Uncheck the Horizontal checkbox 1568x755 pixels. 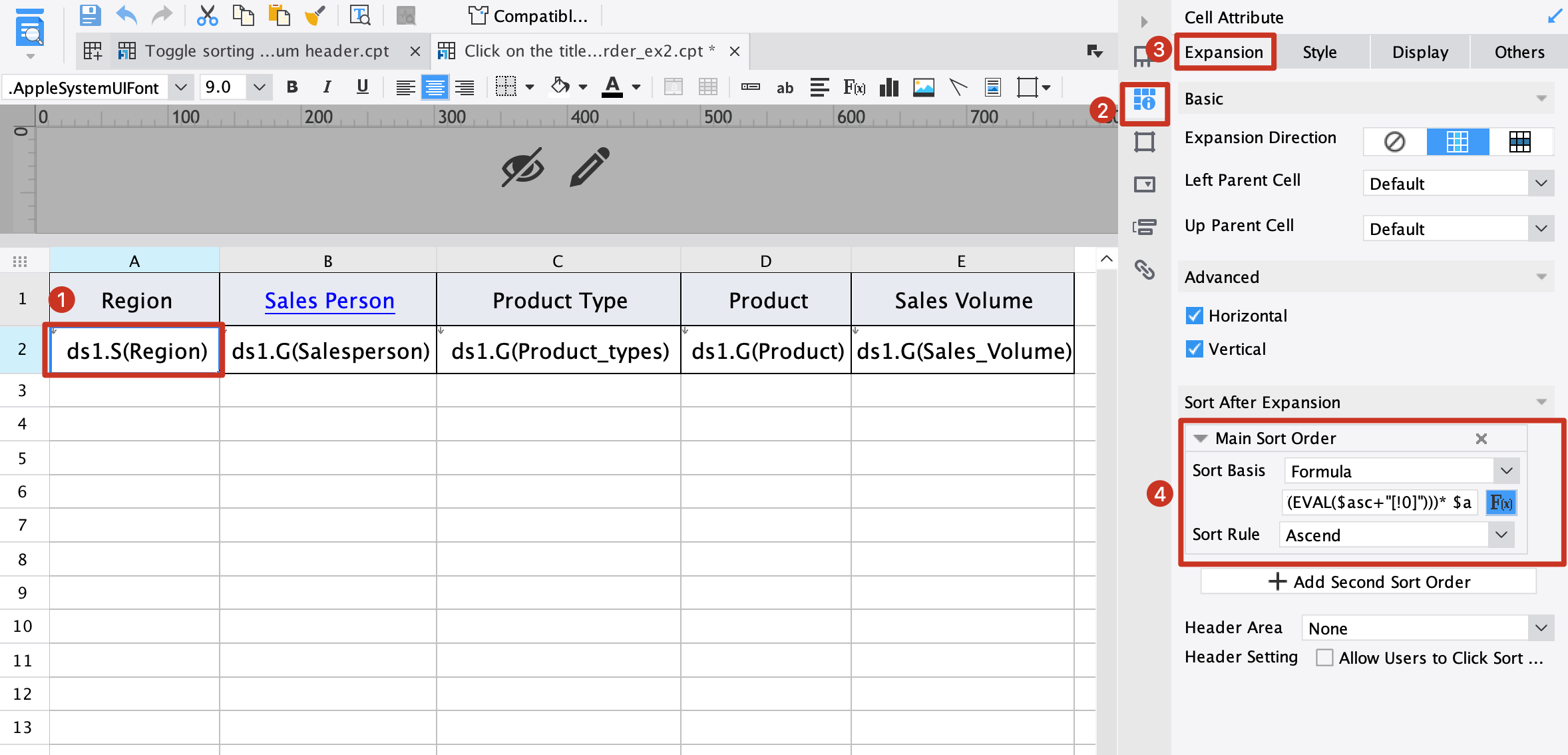pos(1195,316)
